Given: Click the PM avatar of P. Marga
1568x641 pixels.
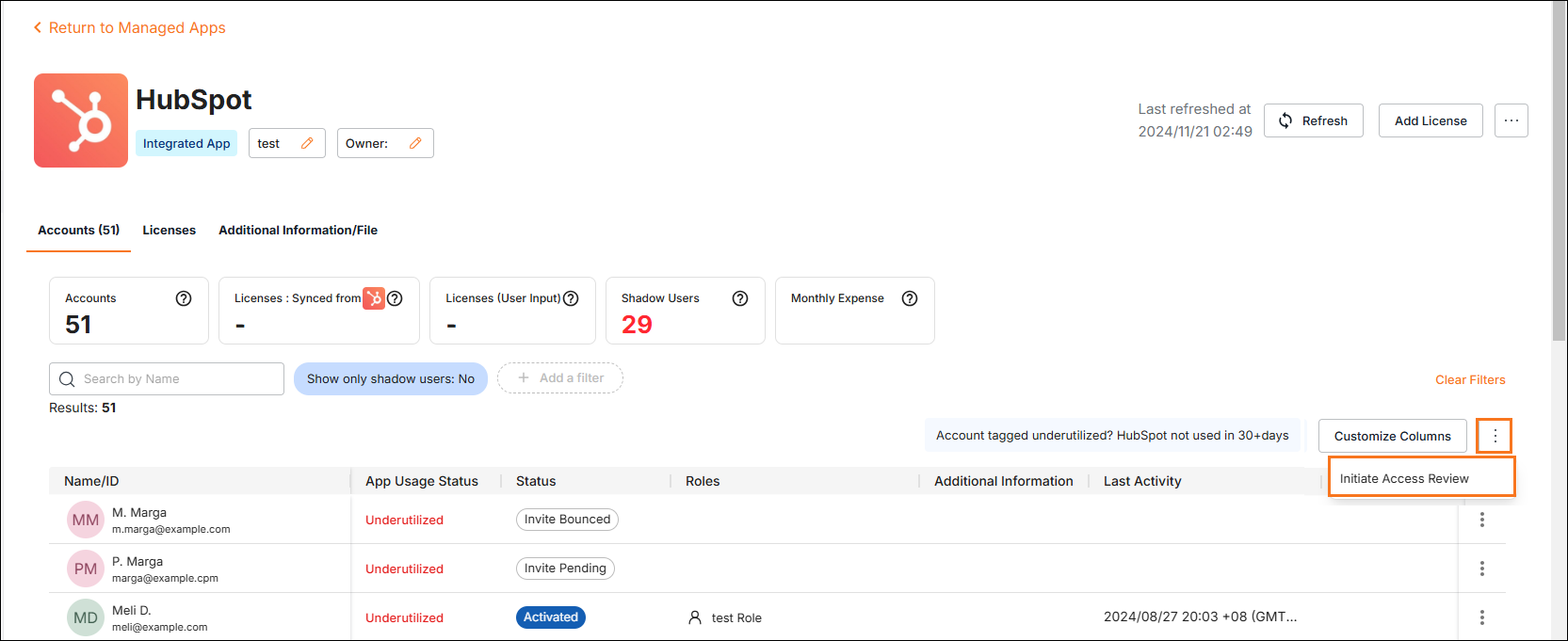Looking at the screenshot, I should point(86,569).
